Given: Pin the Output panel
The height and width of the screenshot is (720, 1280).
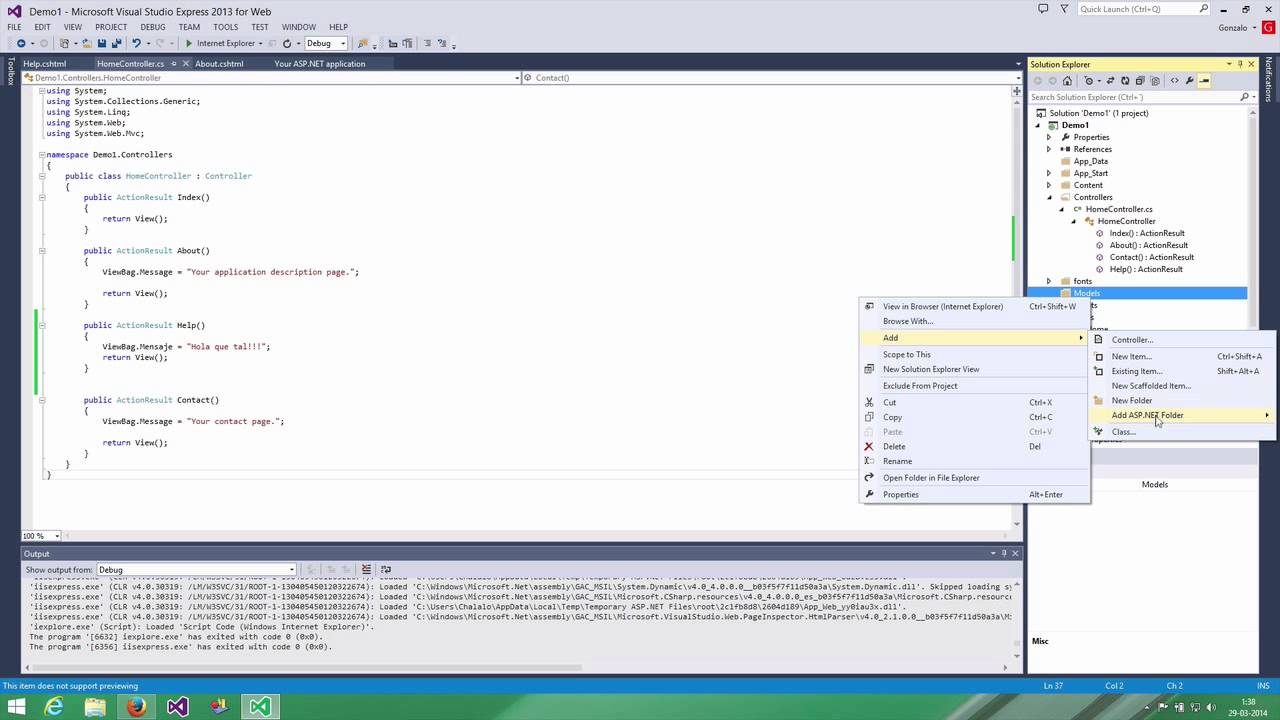Looking at the screenshot, I should pos(1004,553).
